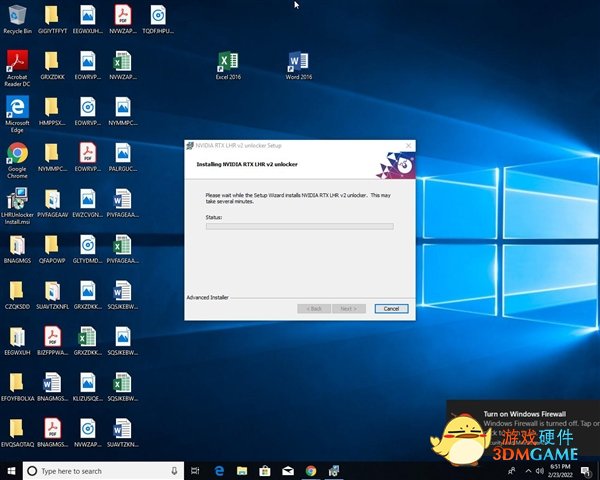Select the TQDFJHPU audio file icon
The image size is (600, 480).
(x=158, y=20)
